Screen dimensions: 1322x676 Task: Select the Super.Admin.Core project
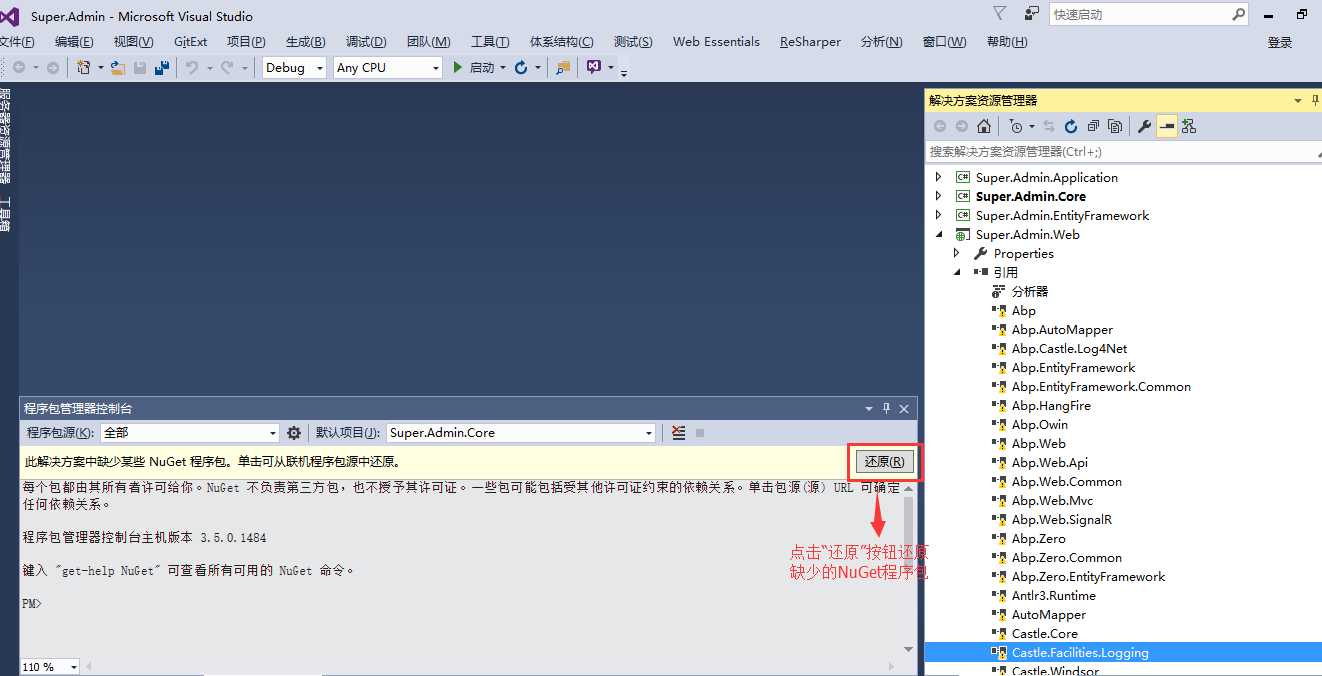point(1031,196)
